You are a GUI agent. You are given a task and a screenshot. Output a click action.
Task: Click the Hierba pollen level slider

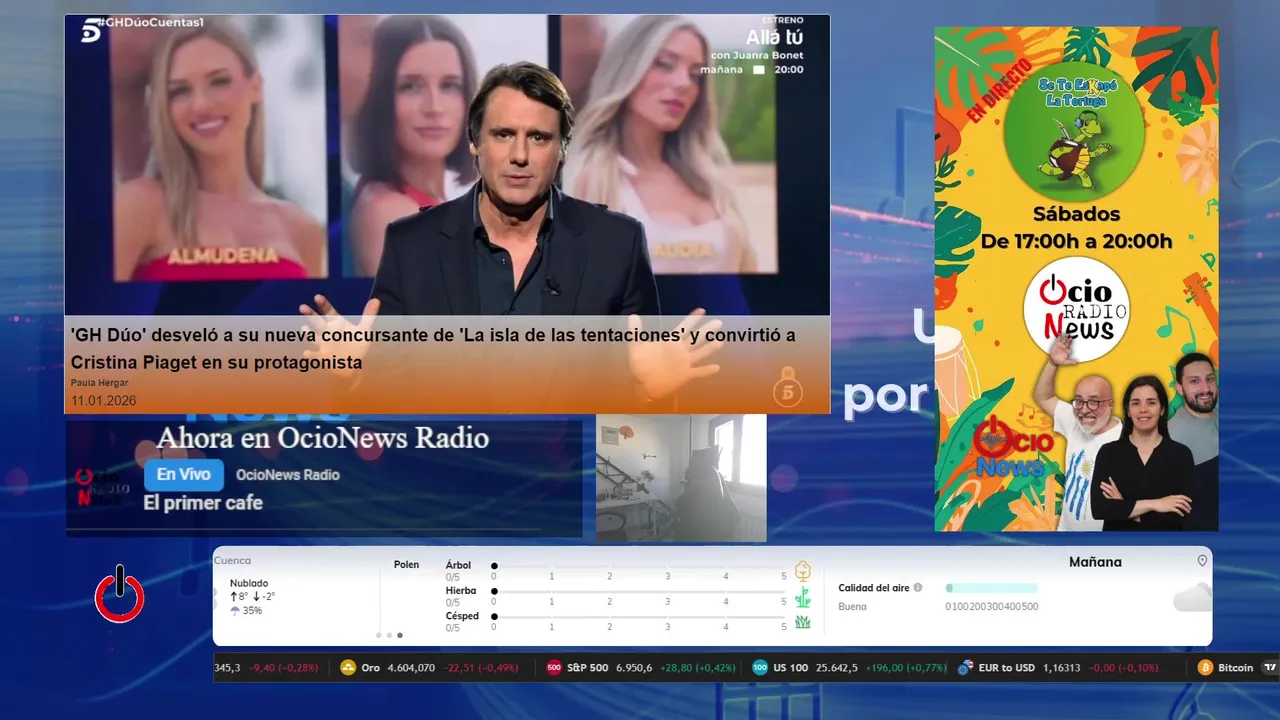click(x=639, y=591)
